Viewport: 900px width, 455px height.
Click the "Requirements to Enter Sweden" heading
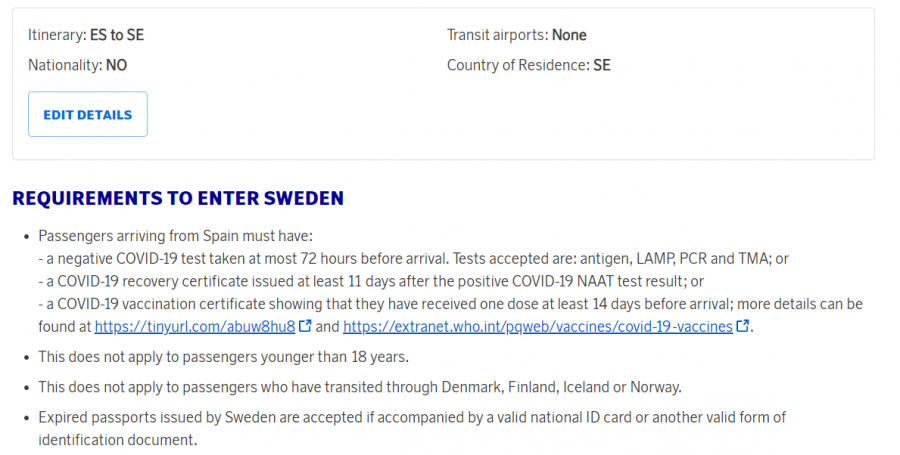[x=178, y=198]
